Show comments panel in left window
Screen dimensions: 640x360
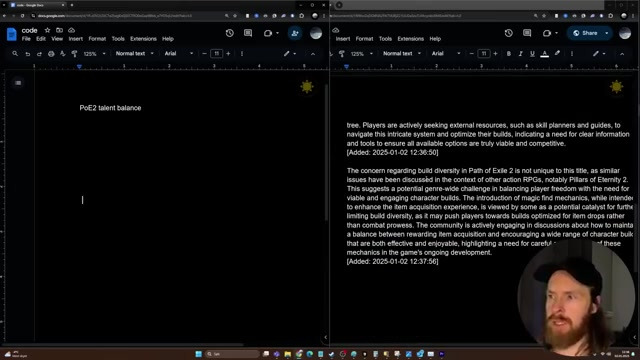pos(248,33)
